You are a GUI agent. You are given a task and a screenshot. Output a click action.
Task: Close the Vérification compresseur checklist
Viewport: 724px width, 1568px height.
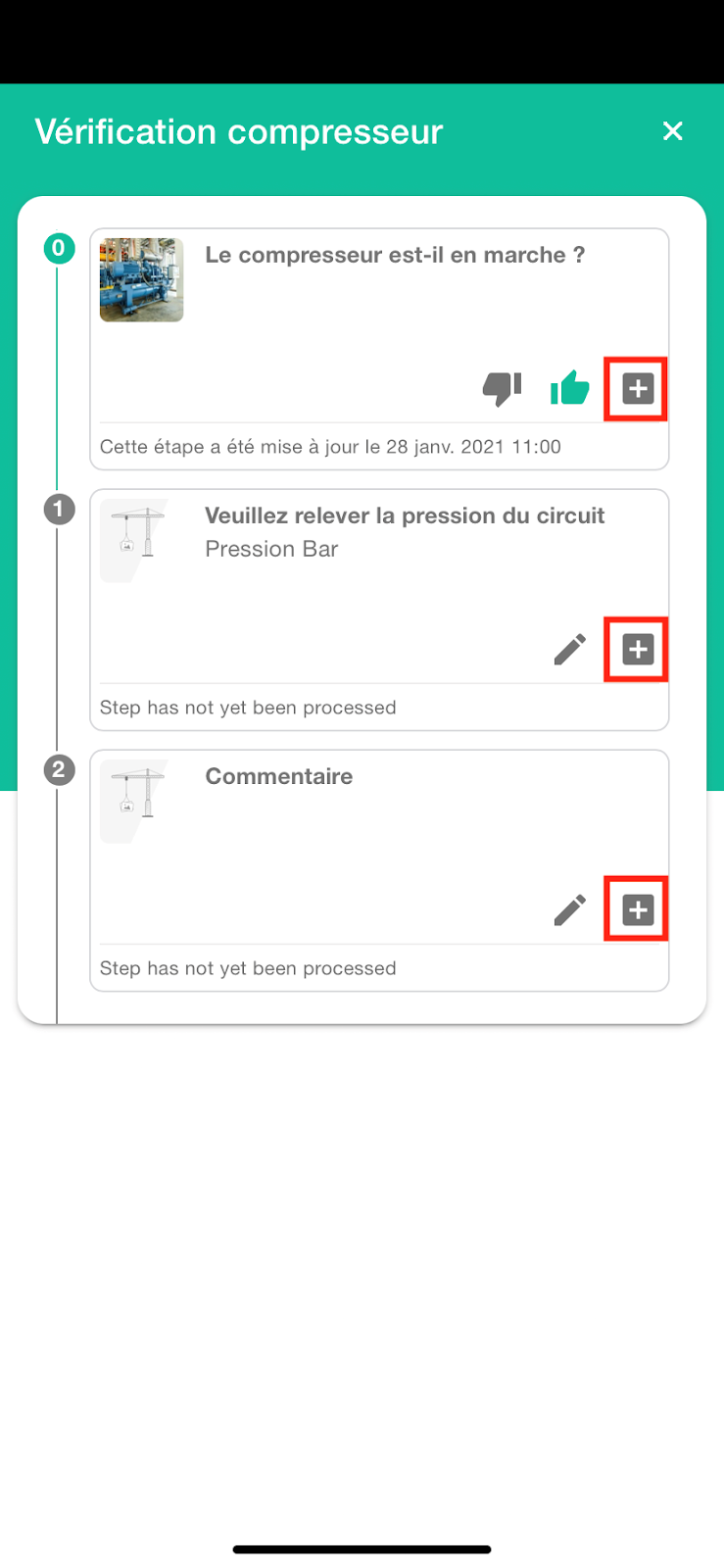(672, 130)
